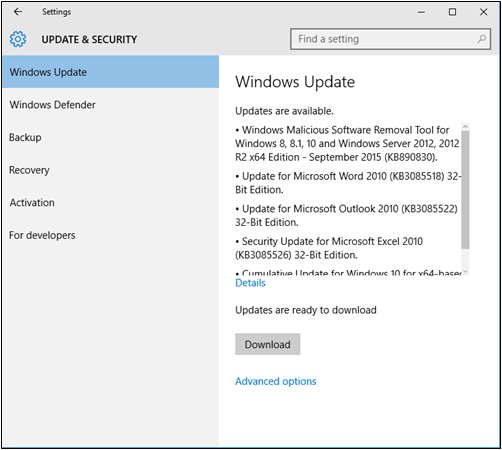This screenshot has height=450, width=502.
Task: Open the Details link
Action: tap(250, 283)
